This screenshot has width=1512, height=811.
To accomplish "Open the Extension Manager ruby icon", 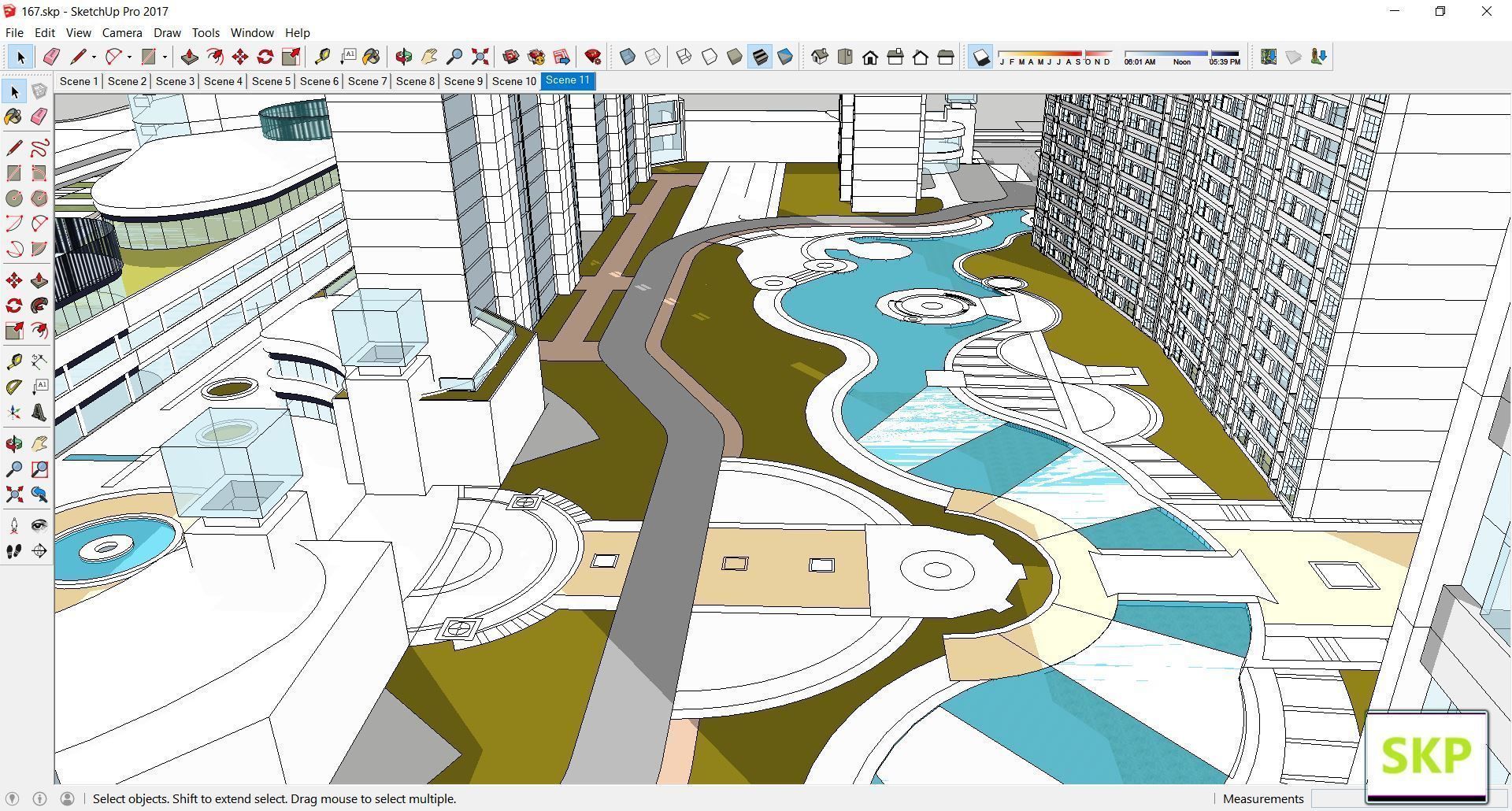I will click(593, 57).
